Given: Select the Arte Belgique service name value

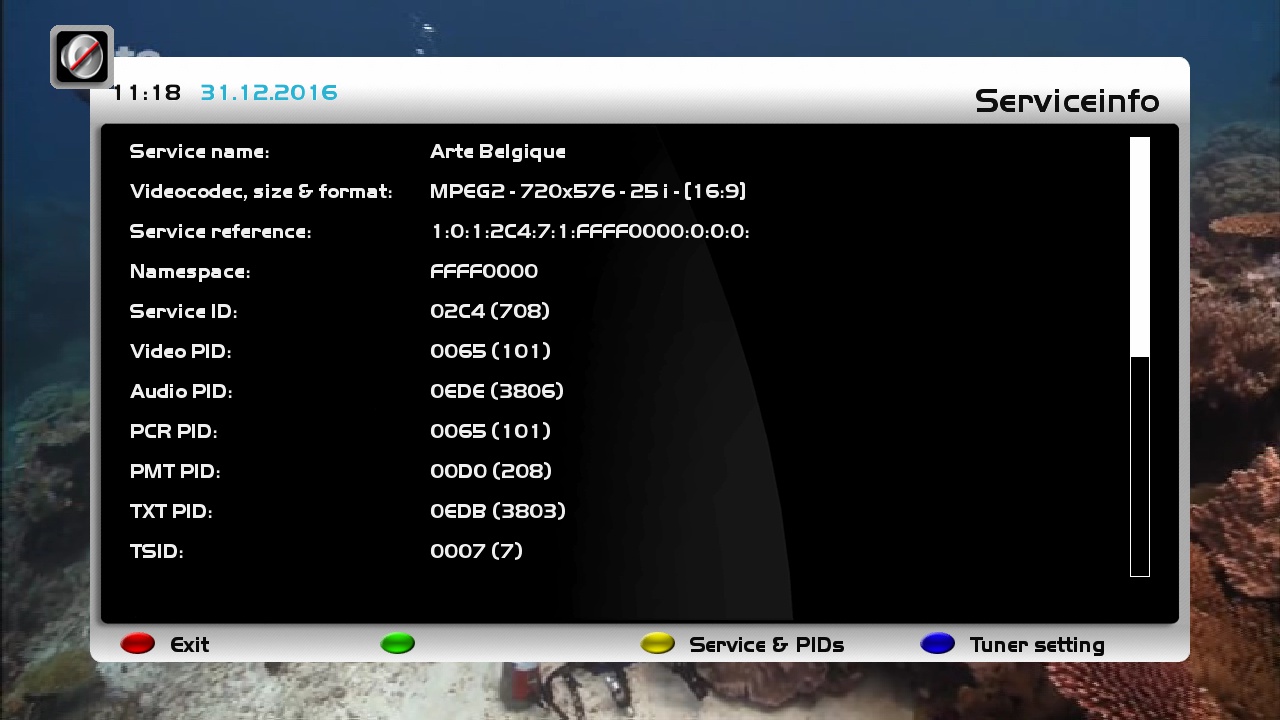Looking at the screenshot, I should coord(497,152).
